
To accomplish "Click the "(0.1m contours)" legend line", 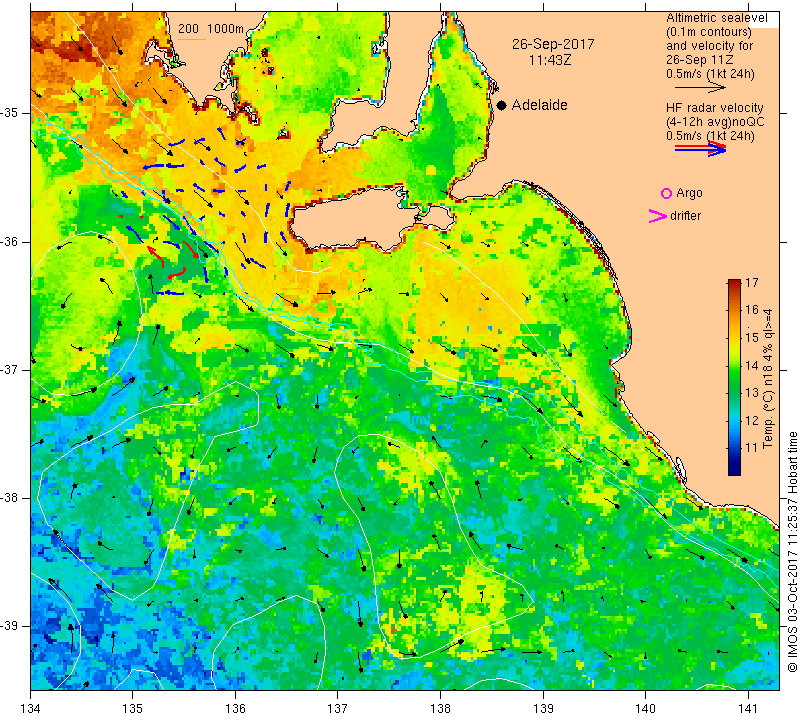I will 709,32.
